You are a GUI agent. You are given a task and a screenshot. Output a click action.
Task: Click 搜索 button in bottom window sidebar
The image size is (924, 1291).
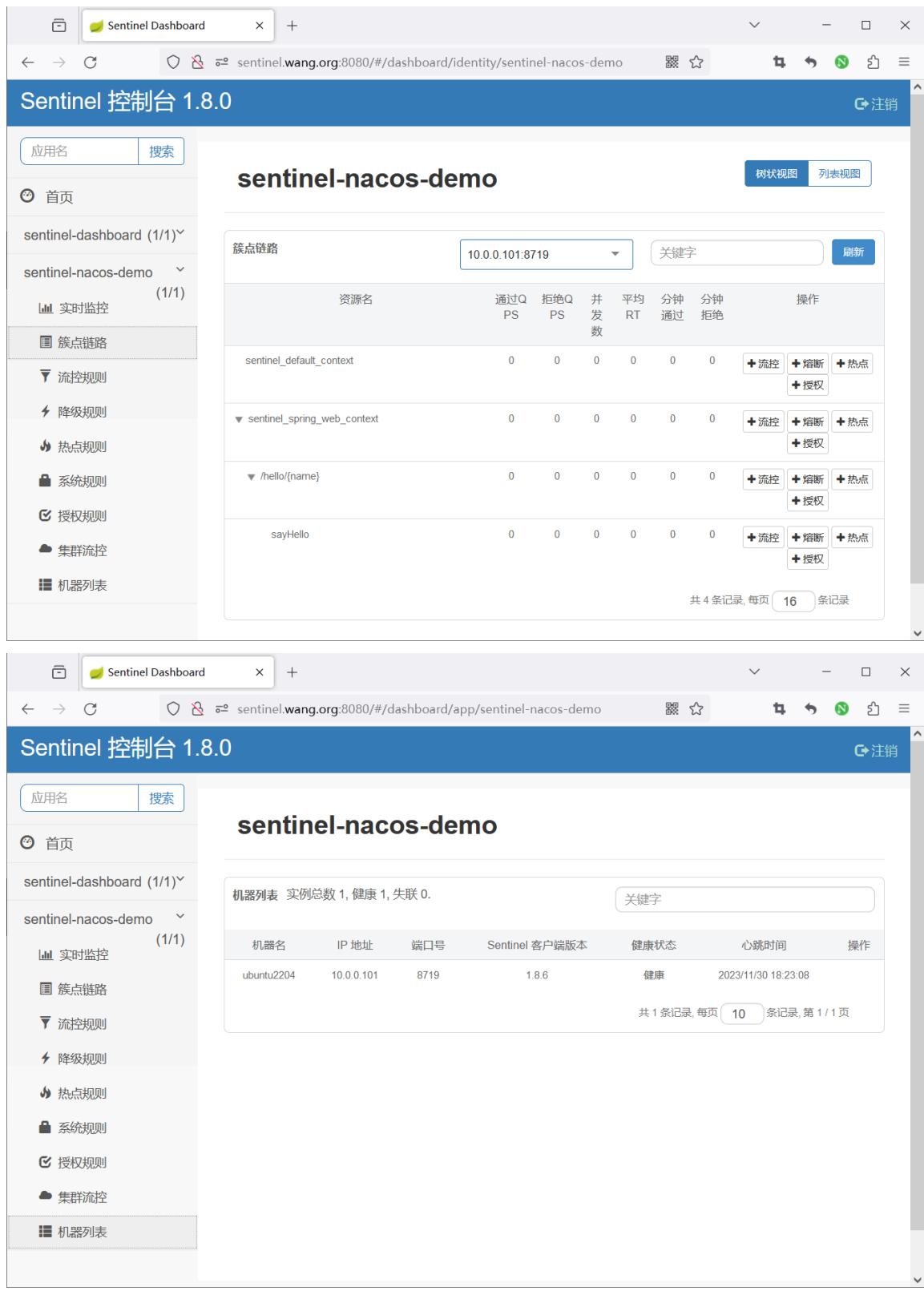tap(161, 798)
